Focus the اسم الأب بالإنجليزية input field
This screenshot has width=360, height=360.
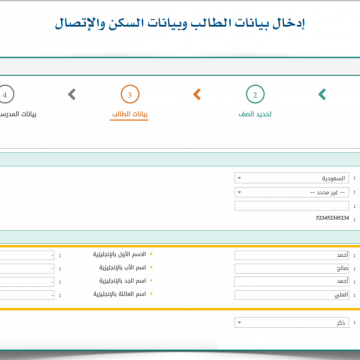point(27,269)
